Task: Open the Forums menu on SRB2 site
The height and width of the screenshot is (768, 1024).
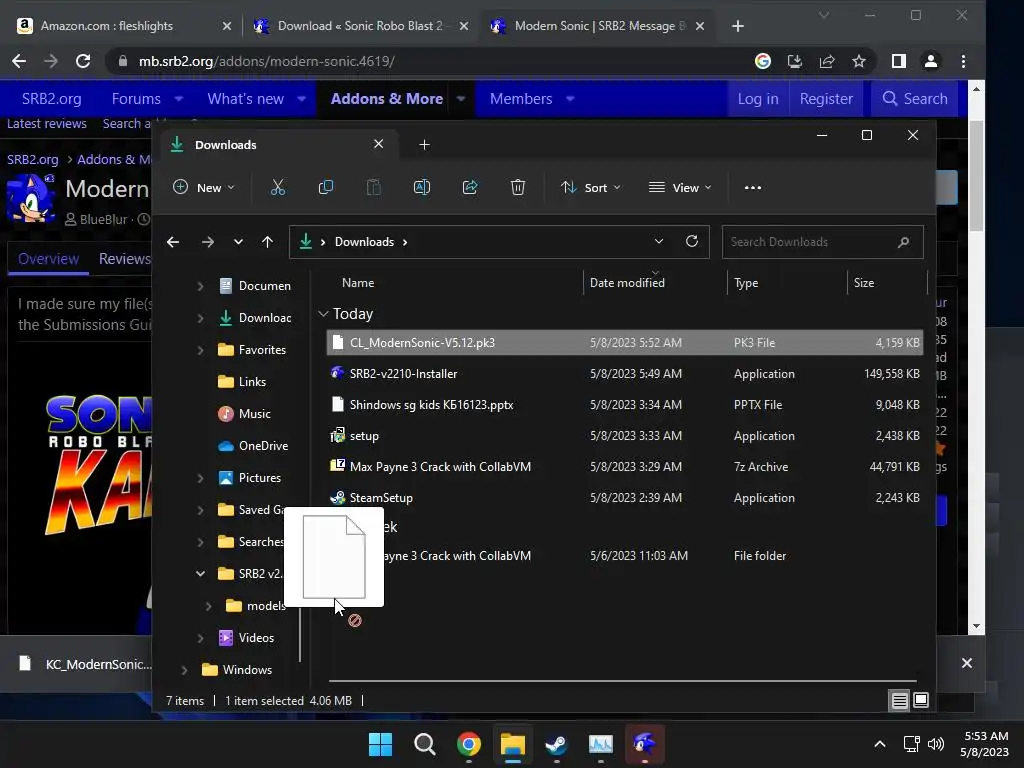Action: pyautogui.click(x=136, y=99)
